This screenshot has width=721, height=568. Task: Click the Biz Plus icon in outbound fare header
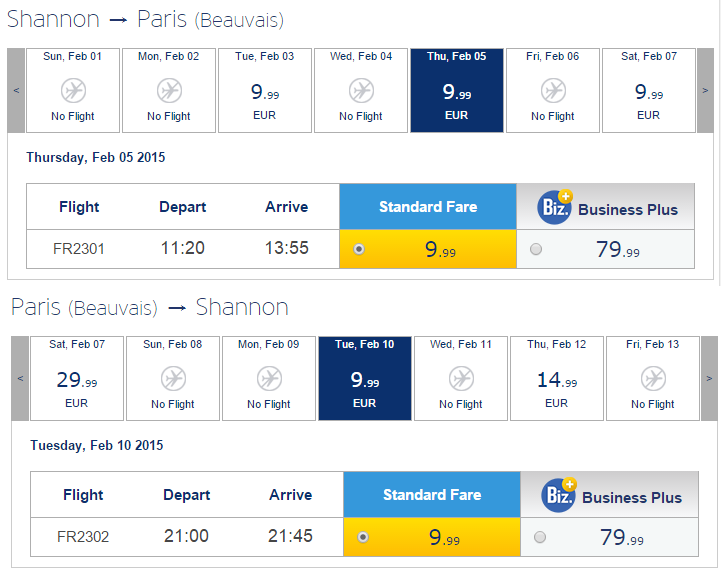[555, 207]
